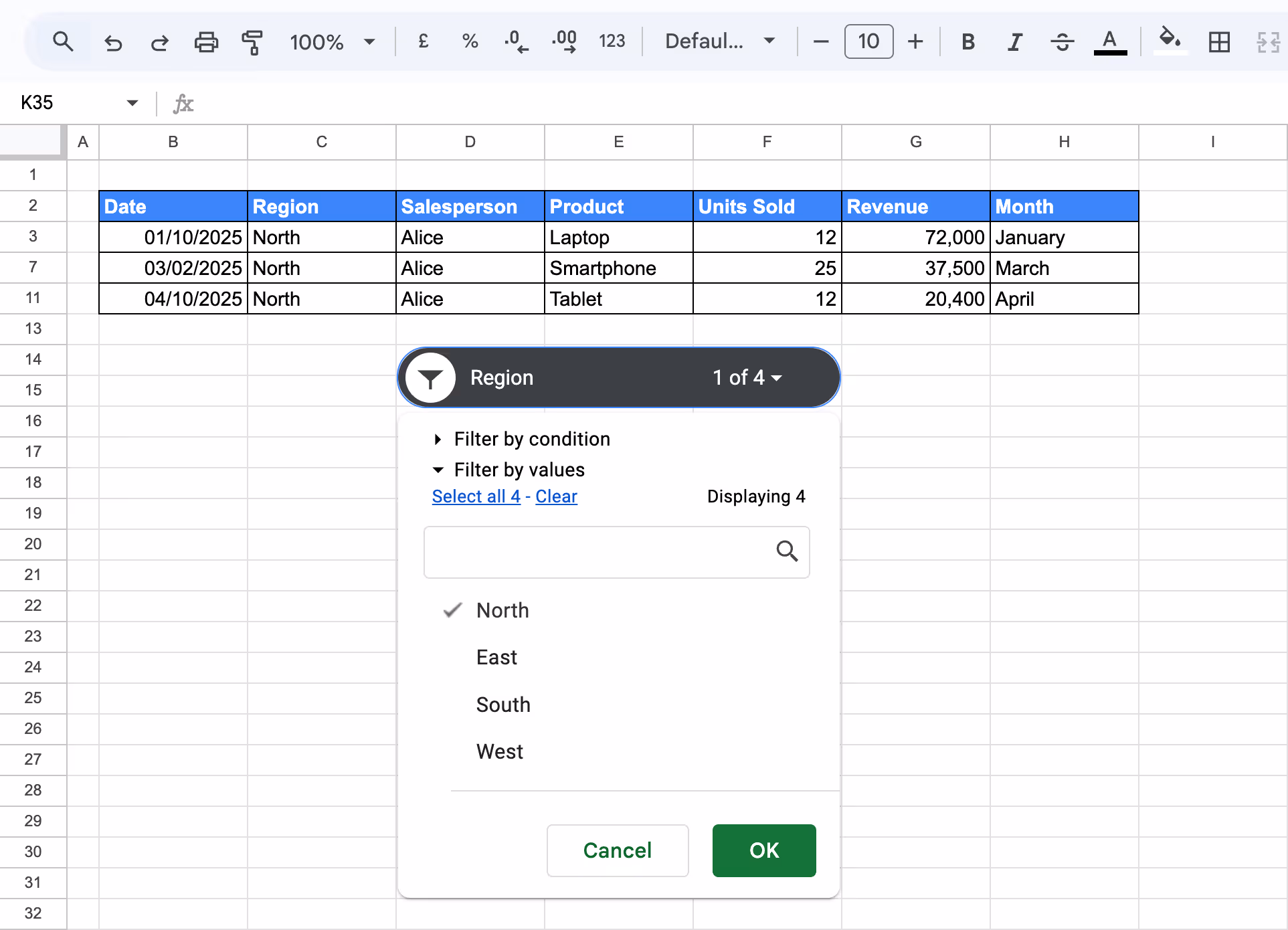Select the Paint format tool
1288x930 pixels.
coord(253,41)
